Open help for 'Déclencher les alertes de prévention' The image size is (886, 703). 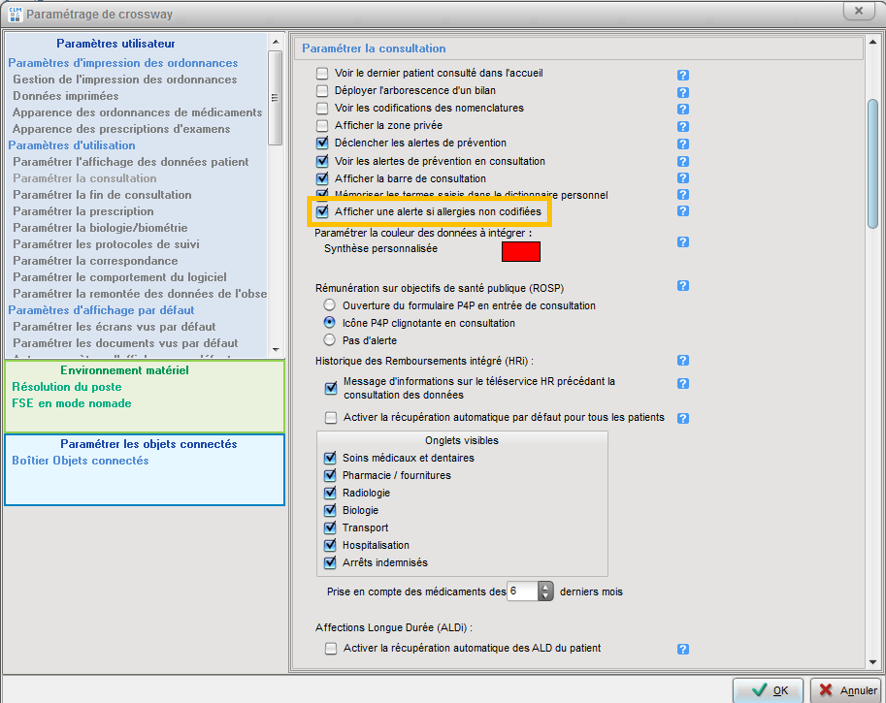pyautogui.click(x=683, y=144)
